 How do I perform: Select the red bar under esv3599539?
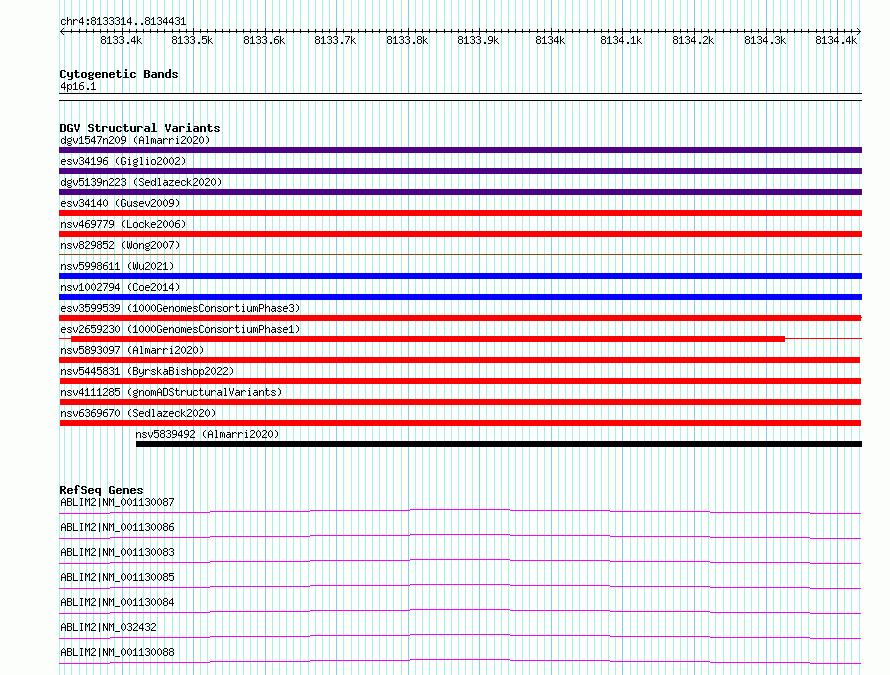[x=460, y=318]
